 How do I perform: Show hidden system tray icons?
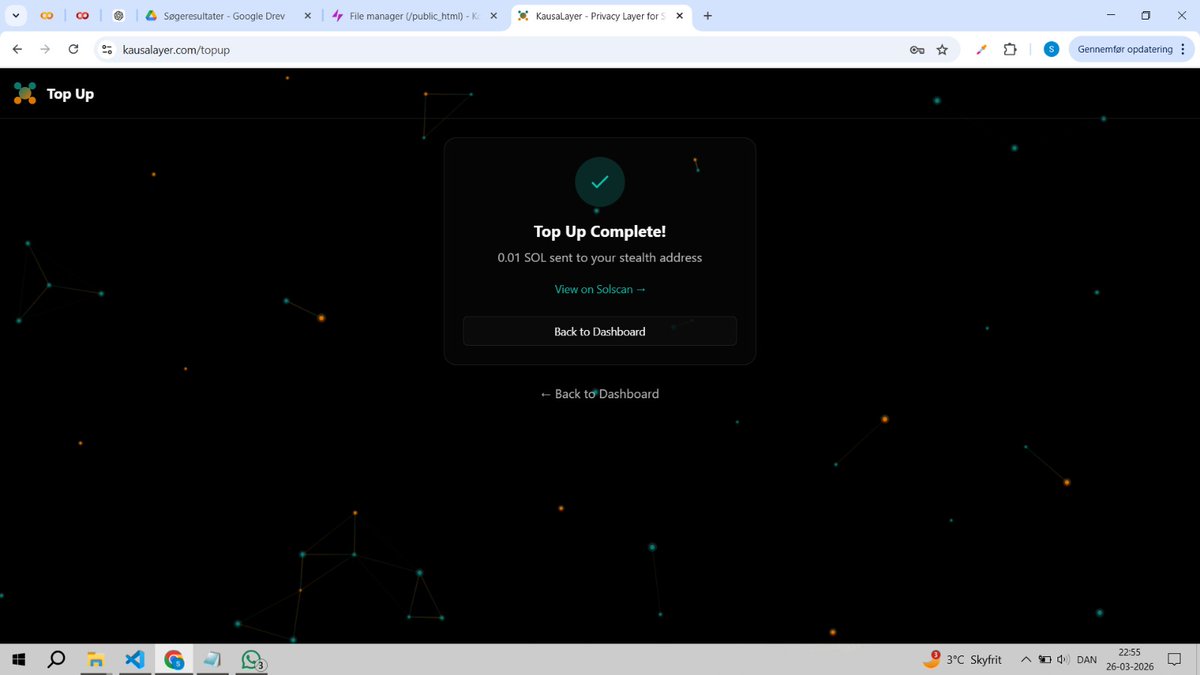point(1025,660)
